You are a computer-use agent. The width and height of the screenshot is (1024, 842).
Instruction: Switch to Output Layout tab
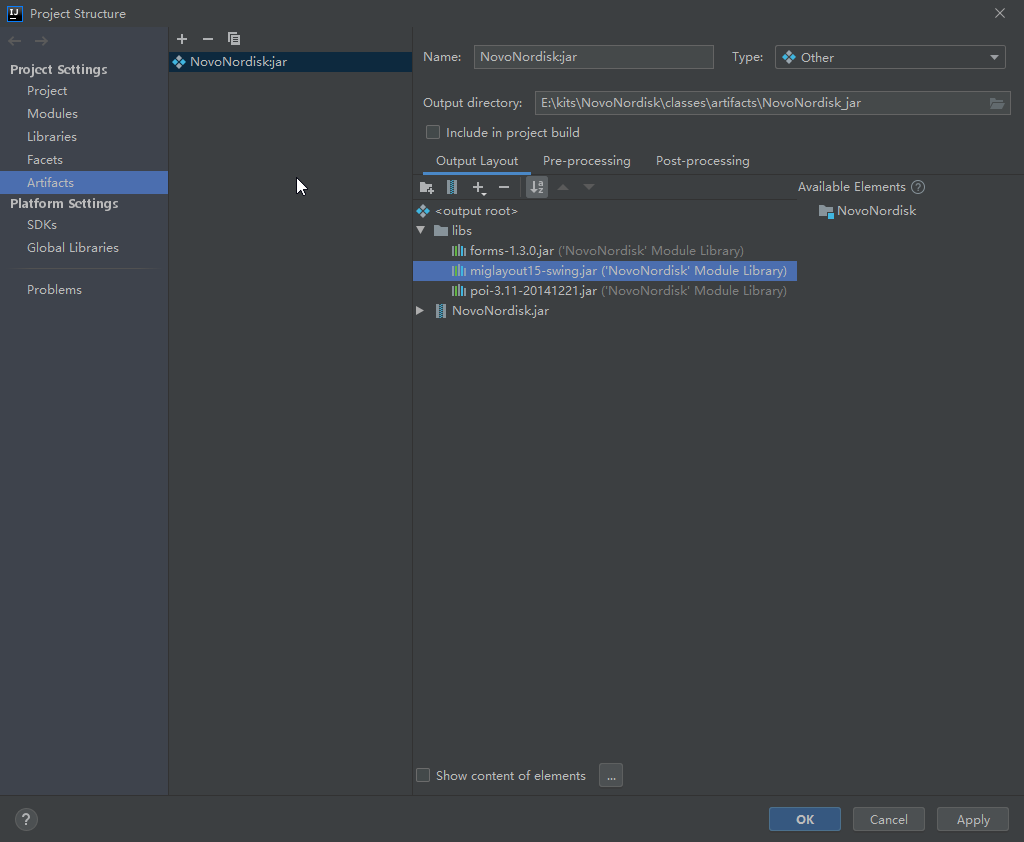(477, 161)
